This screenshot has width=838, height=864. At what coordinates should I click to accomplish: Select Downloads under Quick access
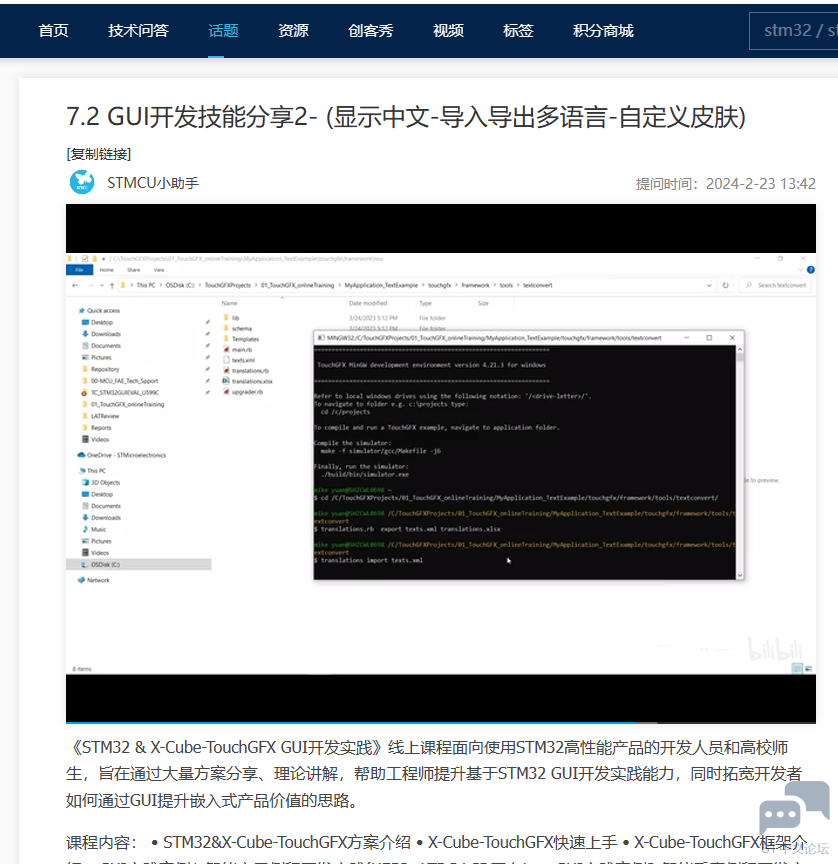(x=101, y=334)
